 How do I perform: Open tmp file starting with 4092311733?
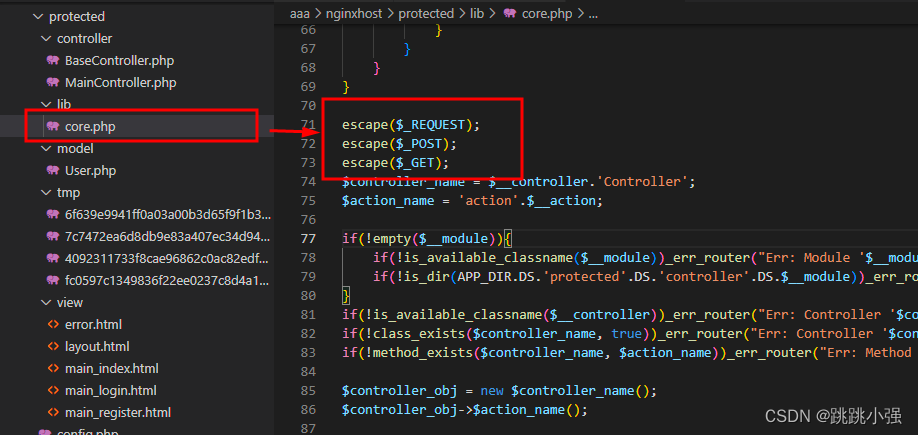pos(168,258)
